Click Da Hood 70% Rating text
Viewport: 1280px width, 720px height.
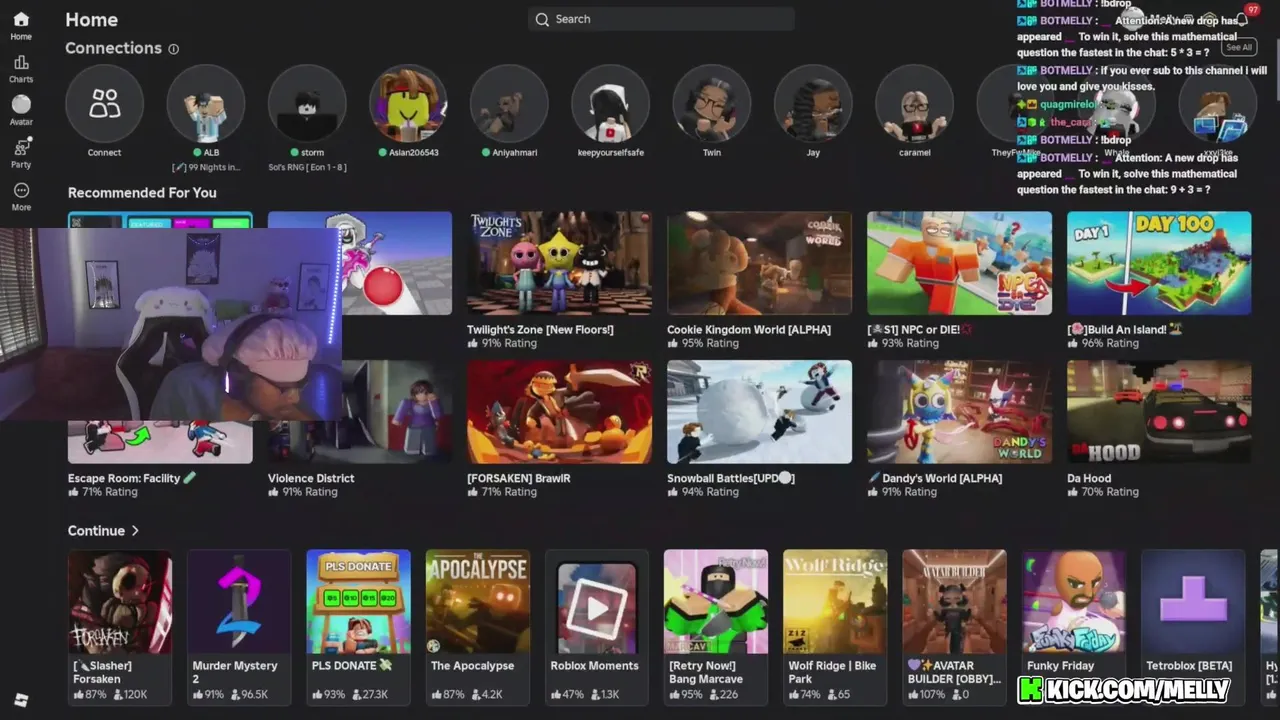coord(1103,492)
